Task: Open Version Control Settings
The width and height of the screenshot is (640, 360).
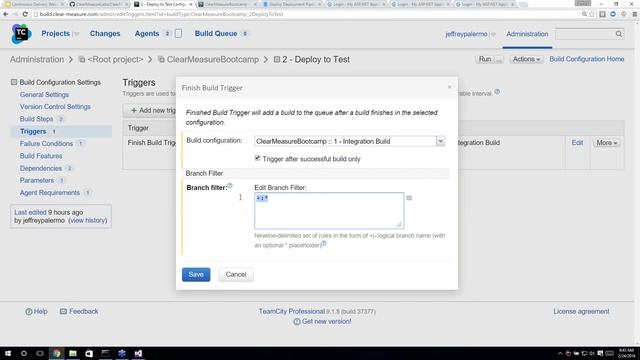Action: coord(55,107)
